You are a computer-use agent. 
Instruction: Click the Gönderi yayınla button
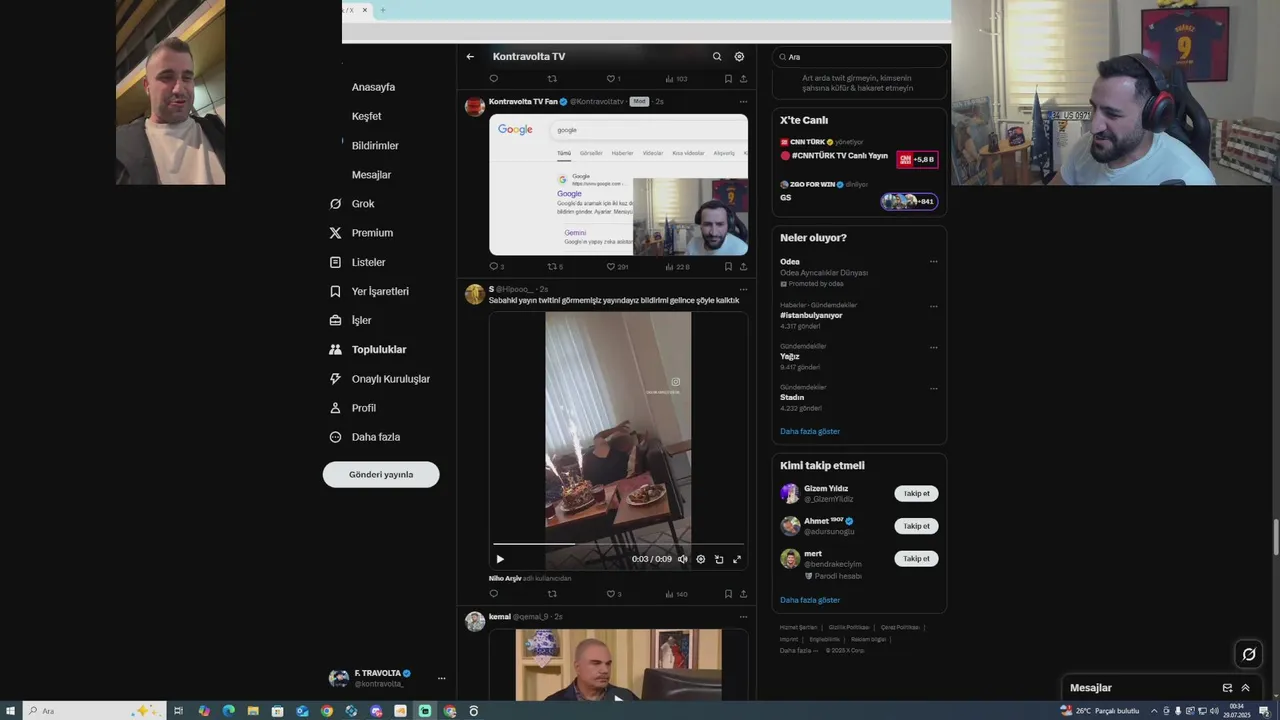pyautogui.click(x=381, y=474)
